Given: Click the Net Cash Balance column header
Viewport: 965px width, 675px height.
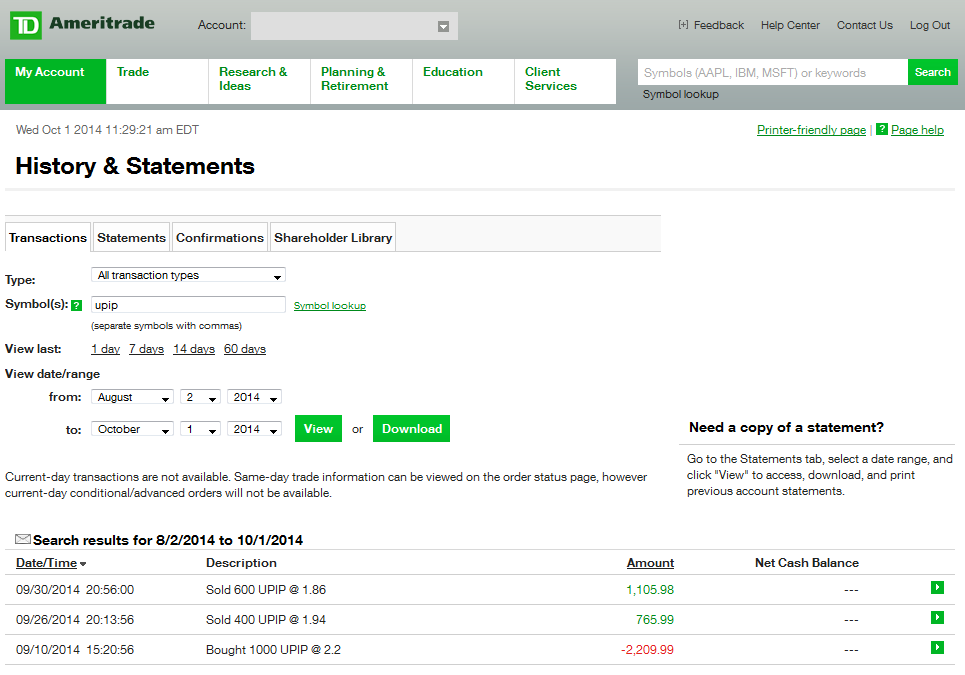Looking at the screenshot, I should pyautogui.click(x=807, y=563).
